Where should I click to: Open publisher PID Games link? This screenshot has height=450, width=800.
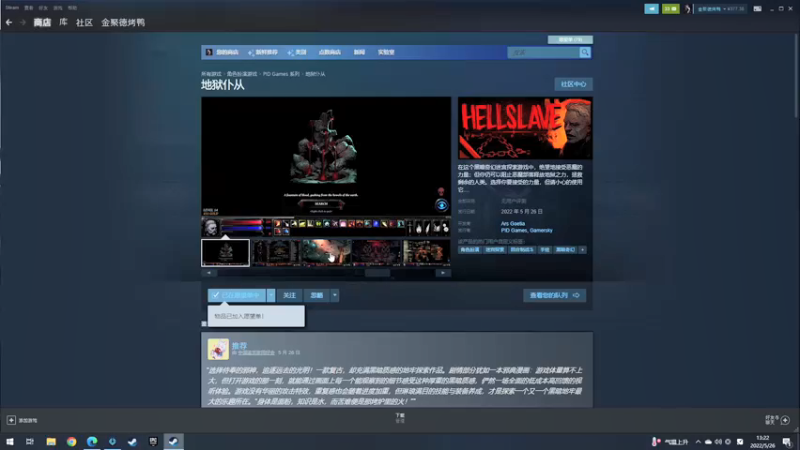514,231
